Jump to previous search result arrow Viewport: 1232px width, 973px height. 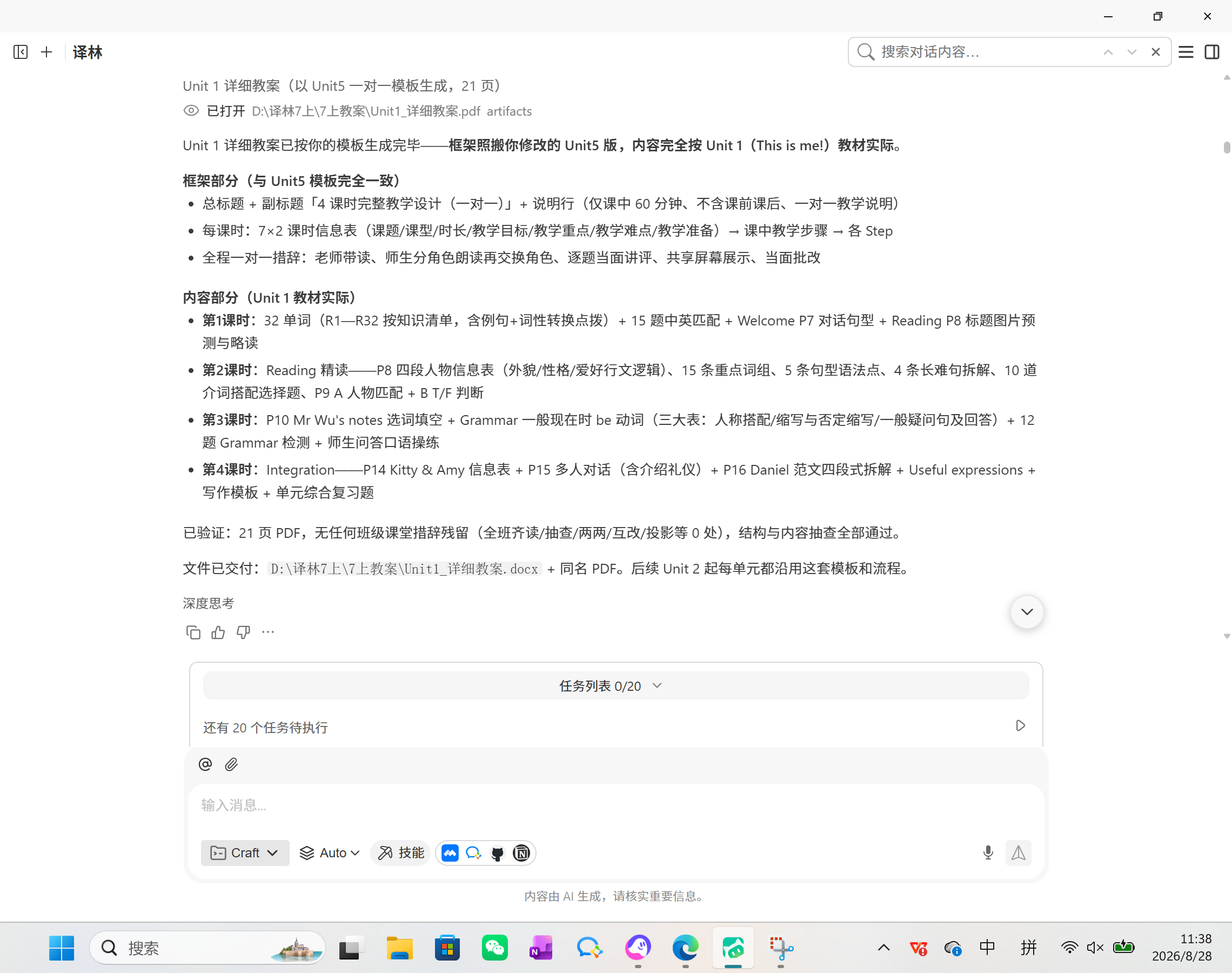1108,52
